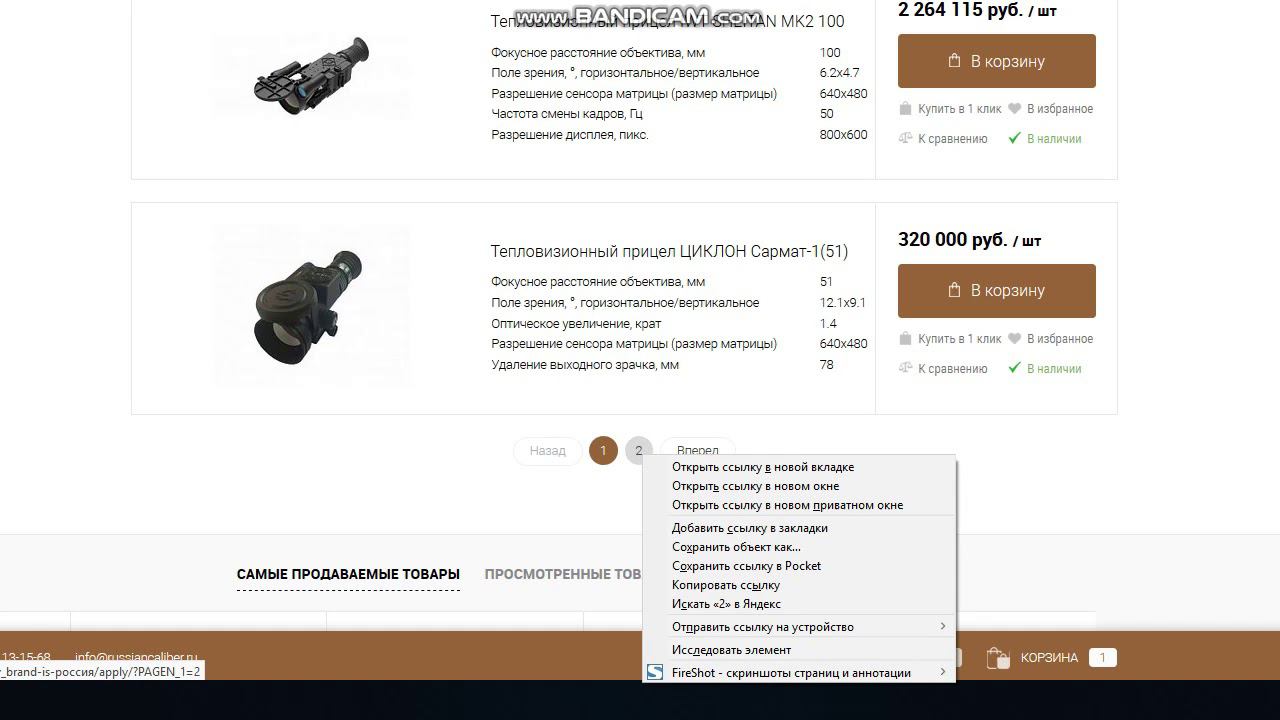
Task: Click heart icon for Сармат-1 favorites
Action: click(1014, 339)
